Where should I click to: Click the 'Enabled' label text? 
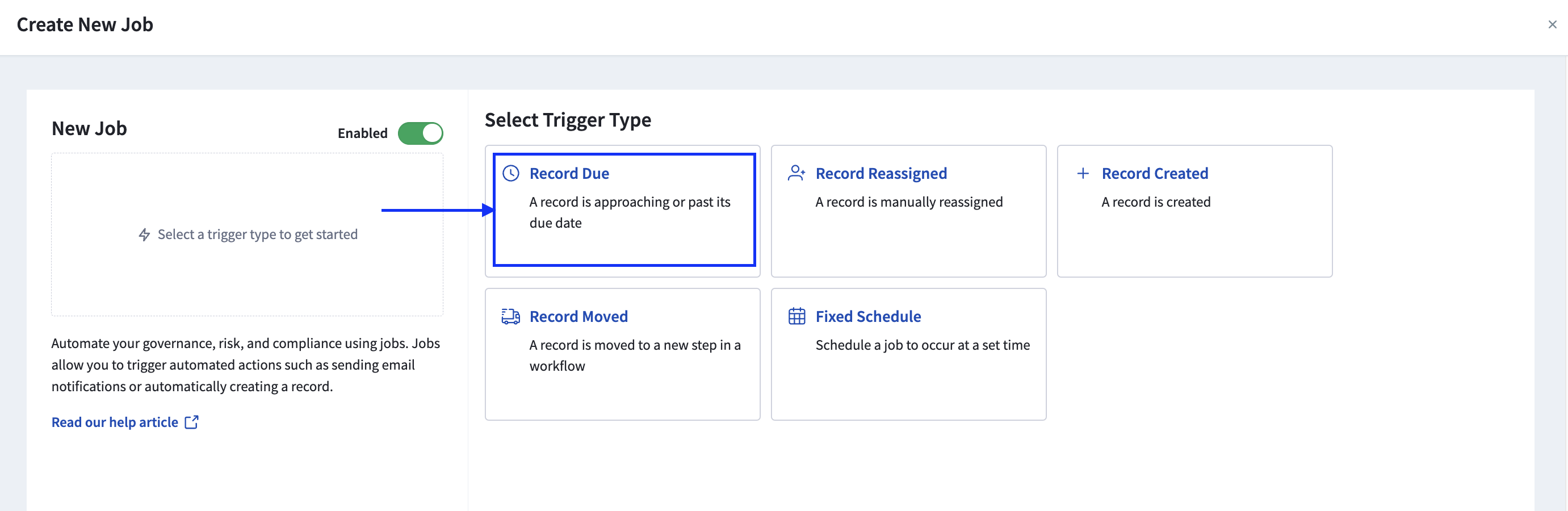[x=362, y=133]
